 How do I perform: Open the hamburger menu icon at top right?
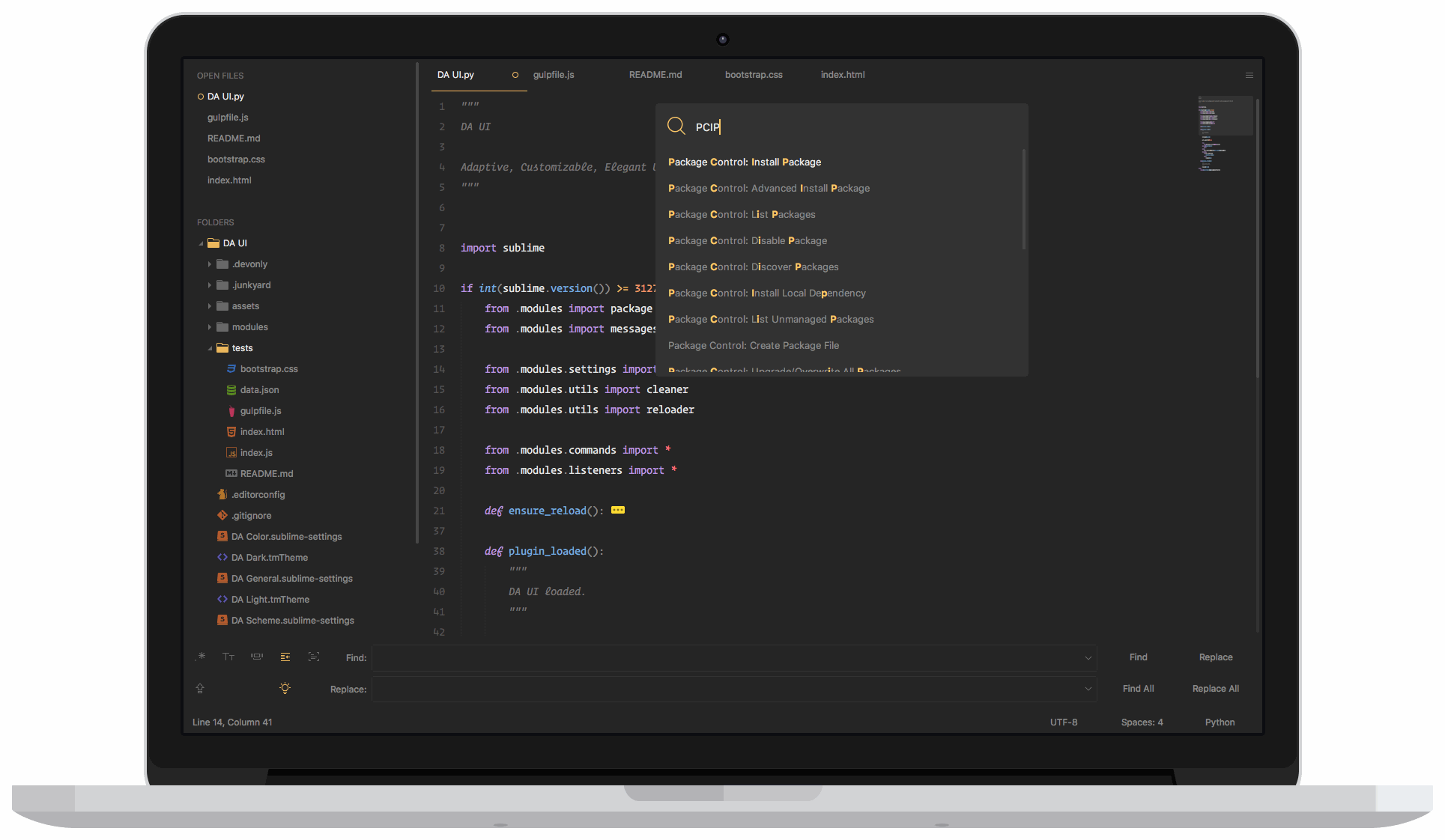coord(1249,75)
